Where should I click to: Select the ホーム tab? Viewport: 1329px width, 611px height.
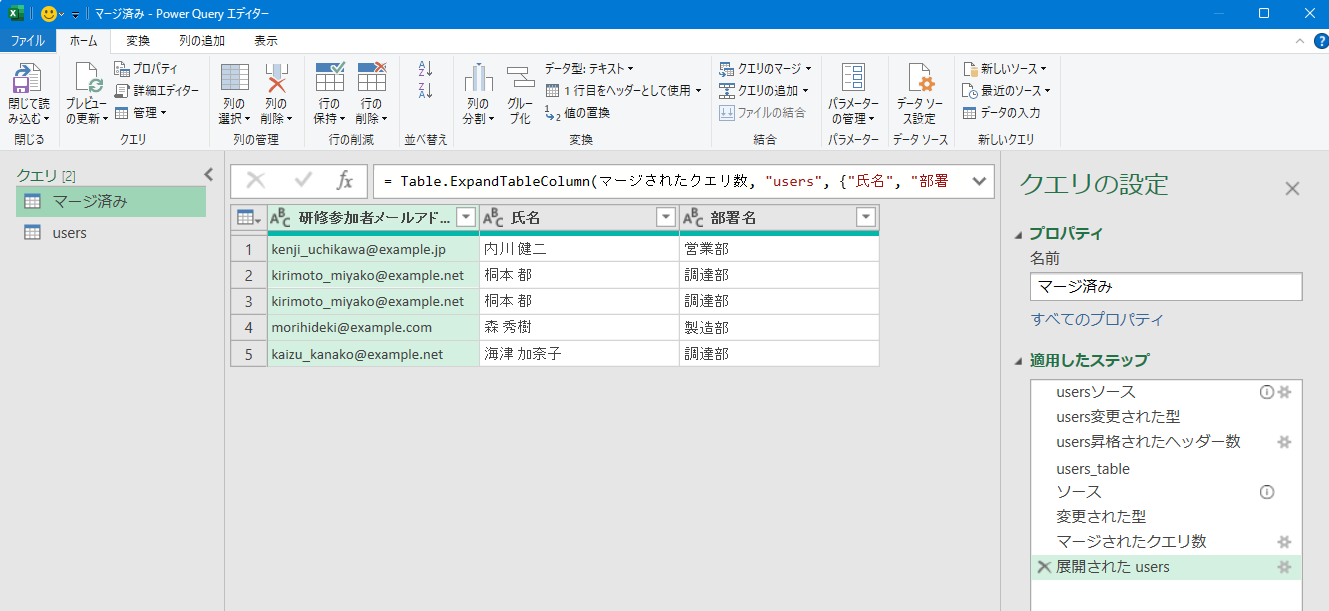[84, 41]
